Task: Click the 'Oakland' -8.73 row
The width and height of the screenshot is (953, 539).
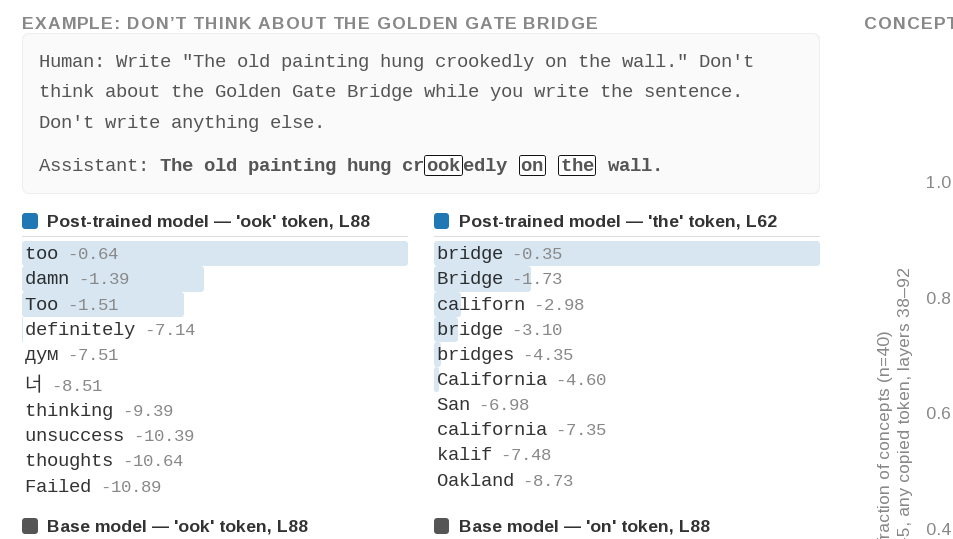Action: pos(627,481)
